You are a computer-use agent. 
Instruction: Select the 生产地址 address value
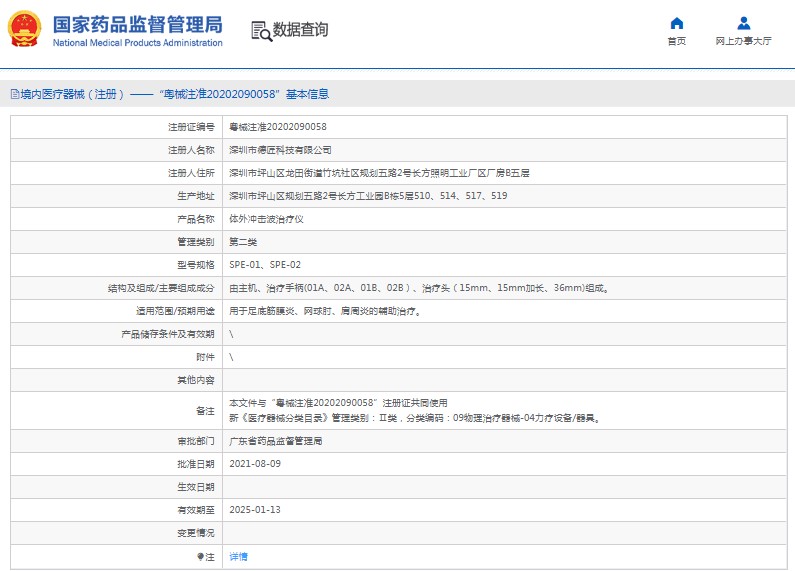pyautogui.click(x=368, y=196)
